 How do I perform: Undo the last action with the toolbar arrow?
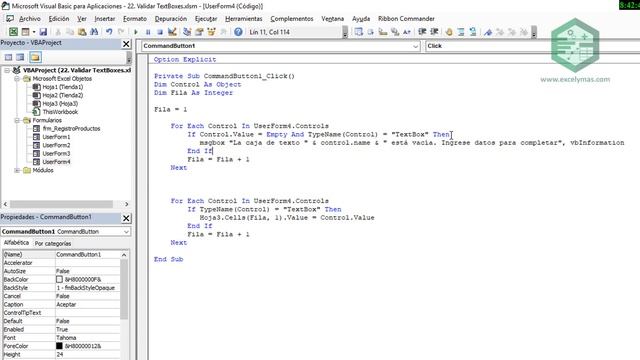coord(109,32)
